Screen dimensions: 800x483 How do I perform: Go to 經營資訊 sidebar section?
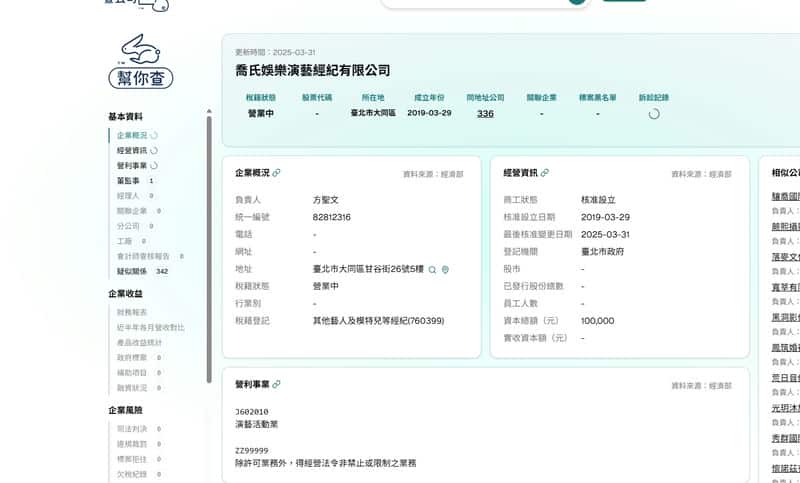(x=131, y=150)
